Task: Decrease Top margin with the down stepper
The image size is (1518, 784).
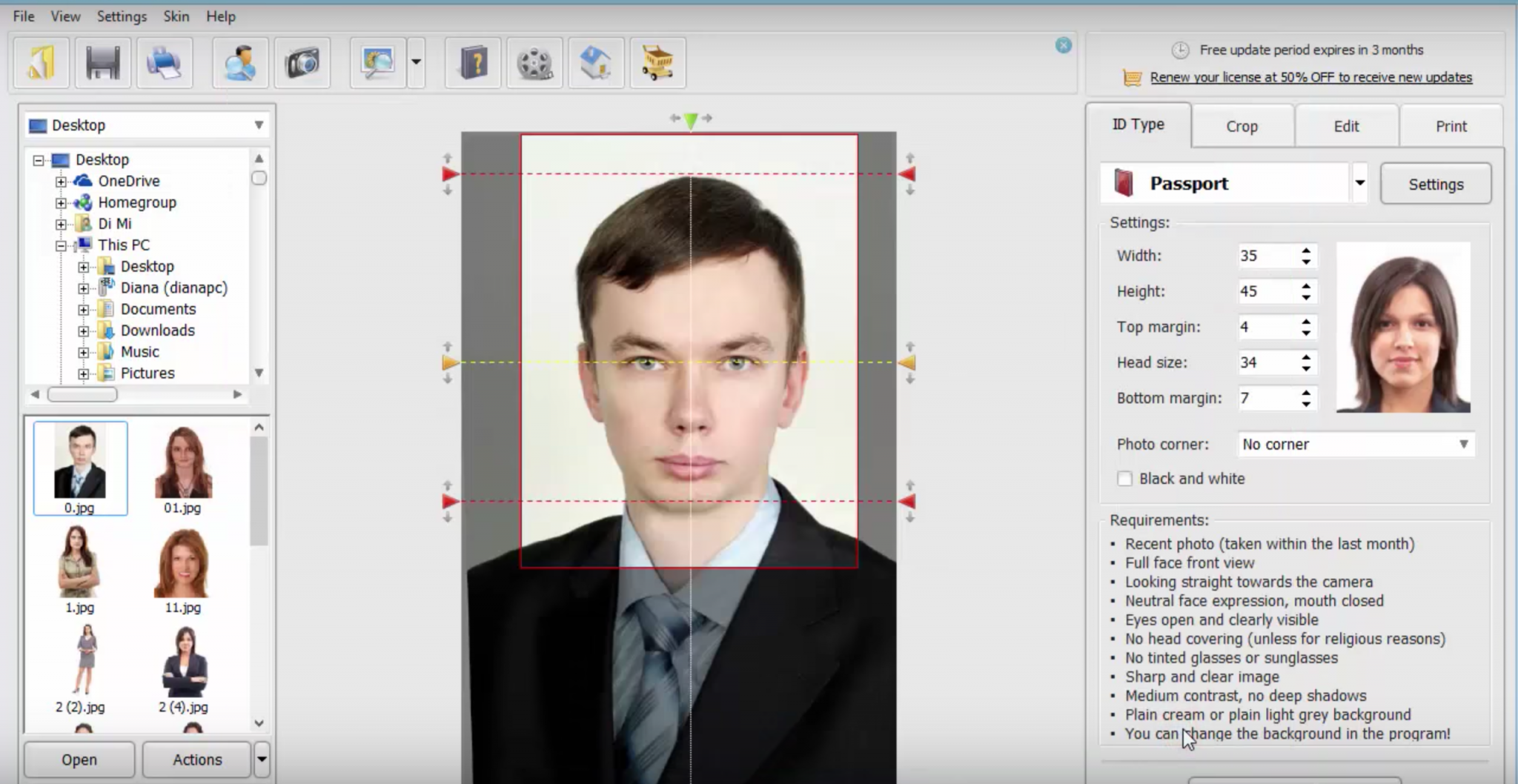Action: 1306,333
